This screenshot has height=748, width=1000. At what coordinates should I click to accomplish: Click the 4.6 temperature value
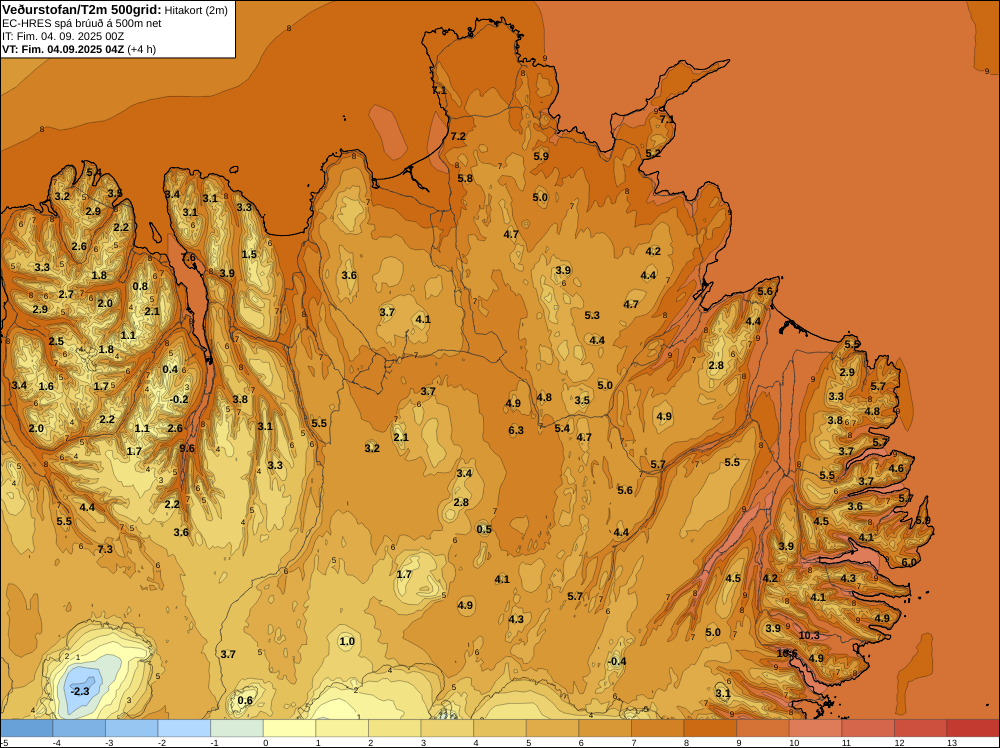click(896, 469)
